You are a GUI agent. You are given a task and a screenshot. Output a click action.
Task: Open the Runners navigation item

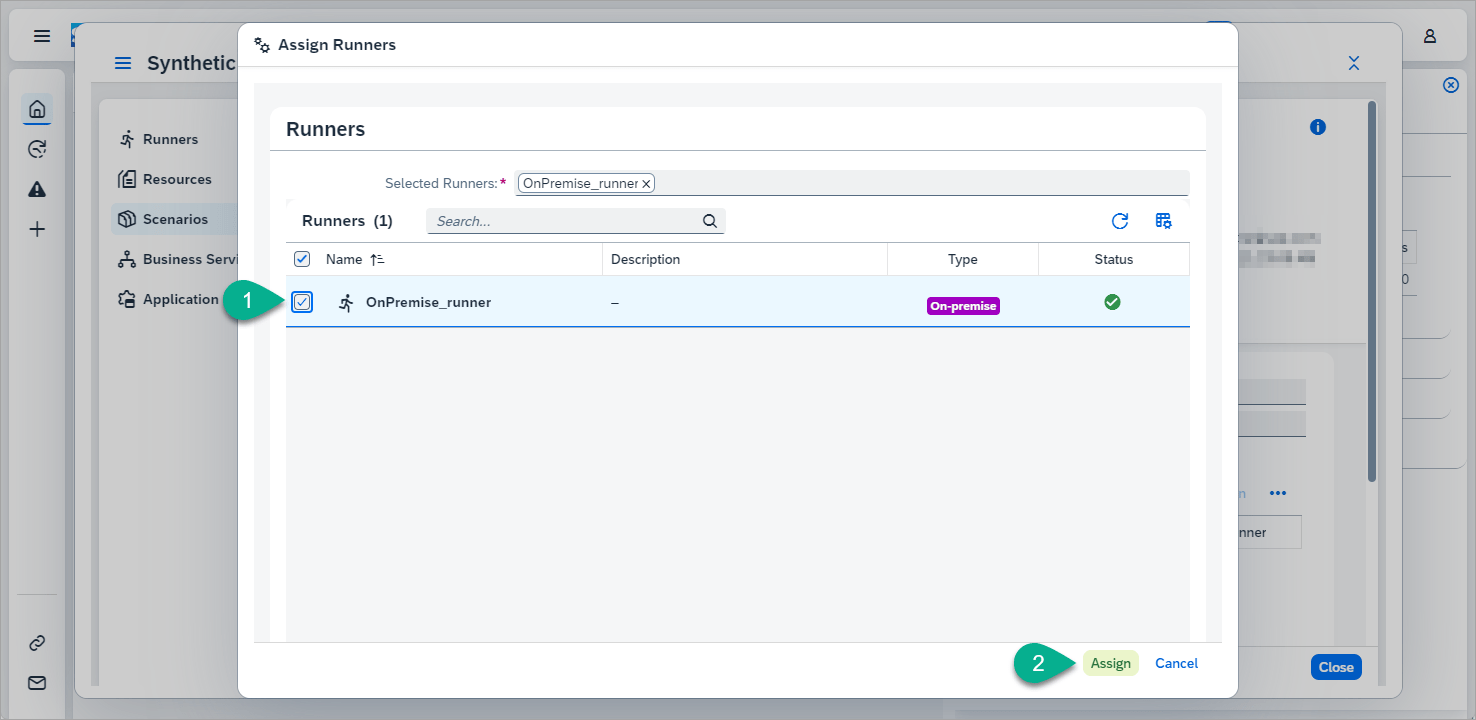coord(170,139)
